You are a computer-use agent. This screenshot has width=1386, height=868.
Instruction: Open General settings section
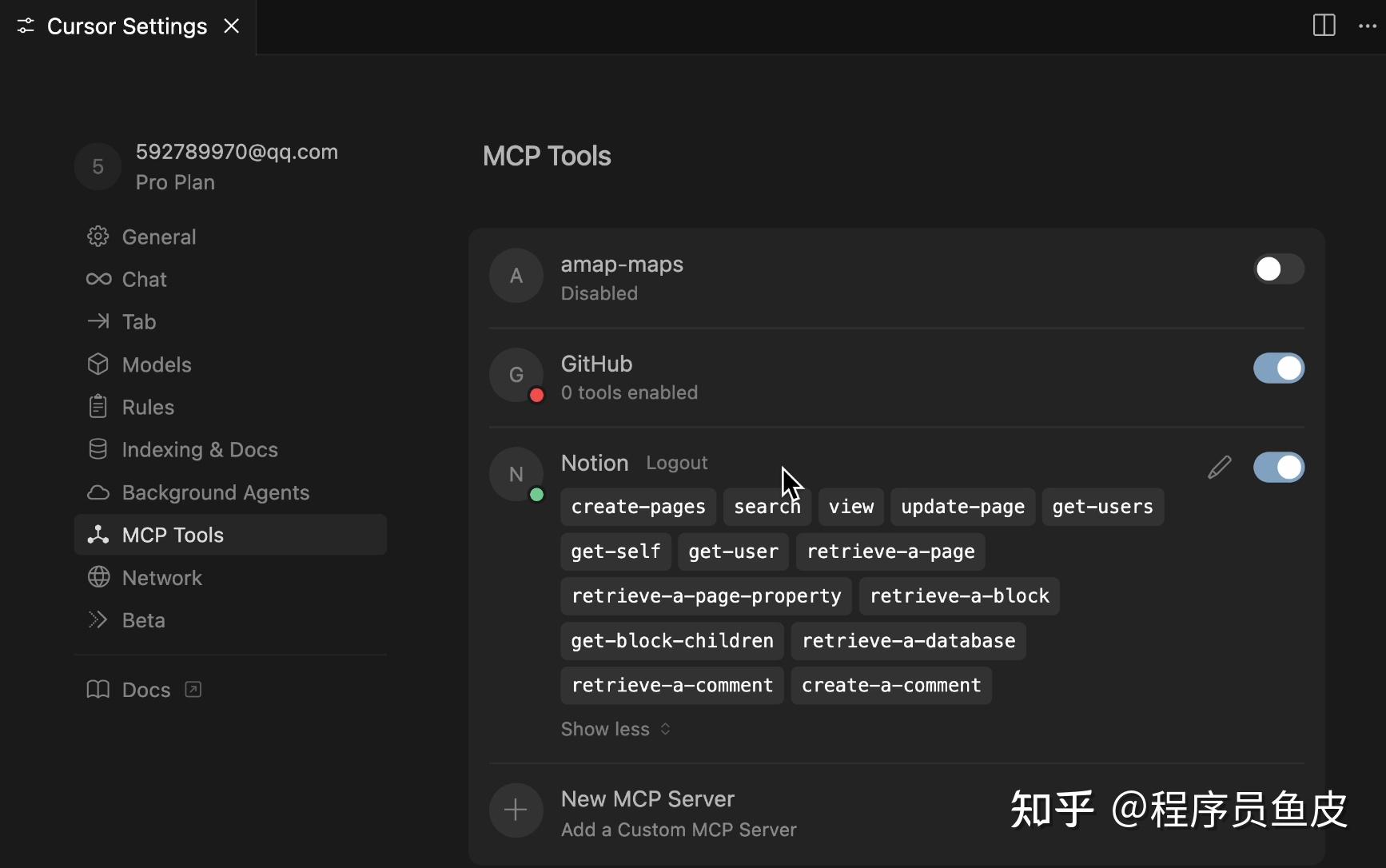pyautogui.click(x=230, y=237)
